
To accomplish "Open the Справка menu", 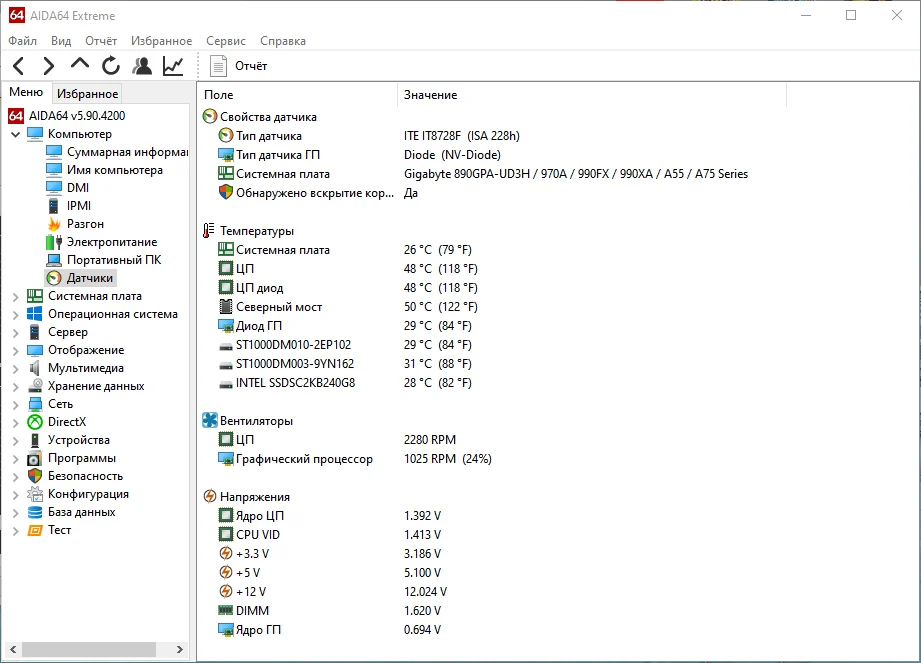I will 283,41.
